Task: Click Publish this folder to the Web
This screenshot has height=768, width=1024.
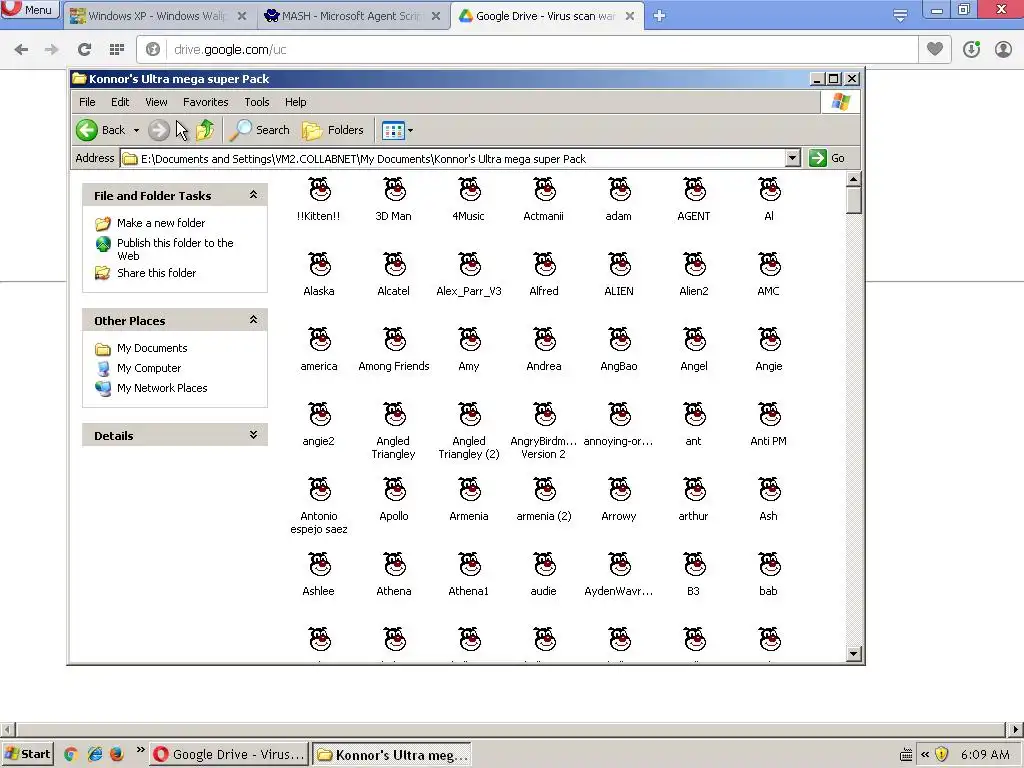Action: (175, 249)
